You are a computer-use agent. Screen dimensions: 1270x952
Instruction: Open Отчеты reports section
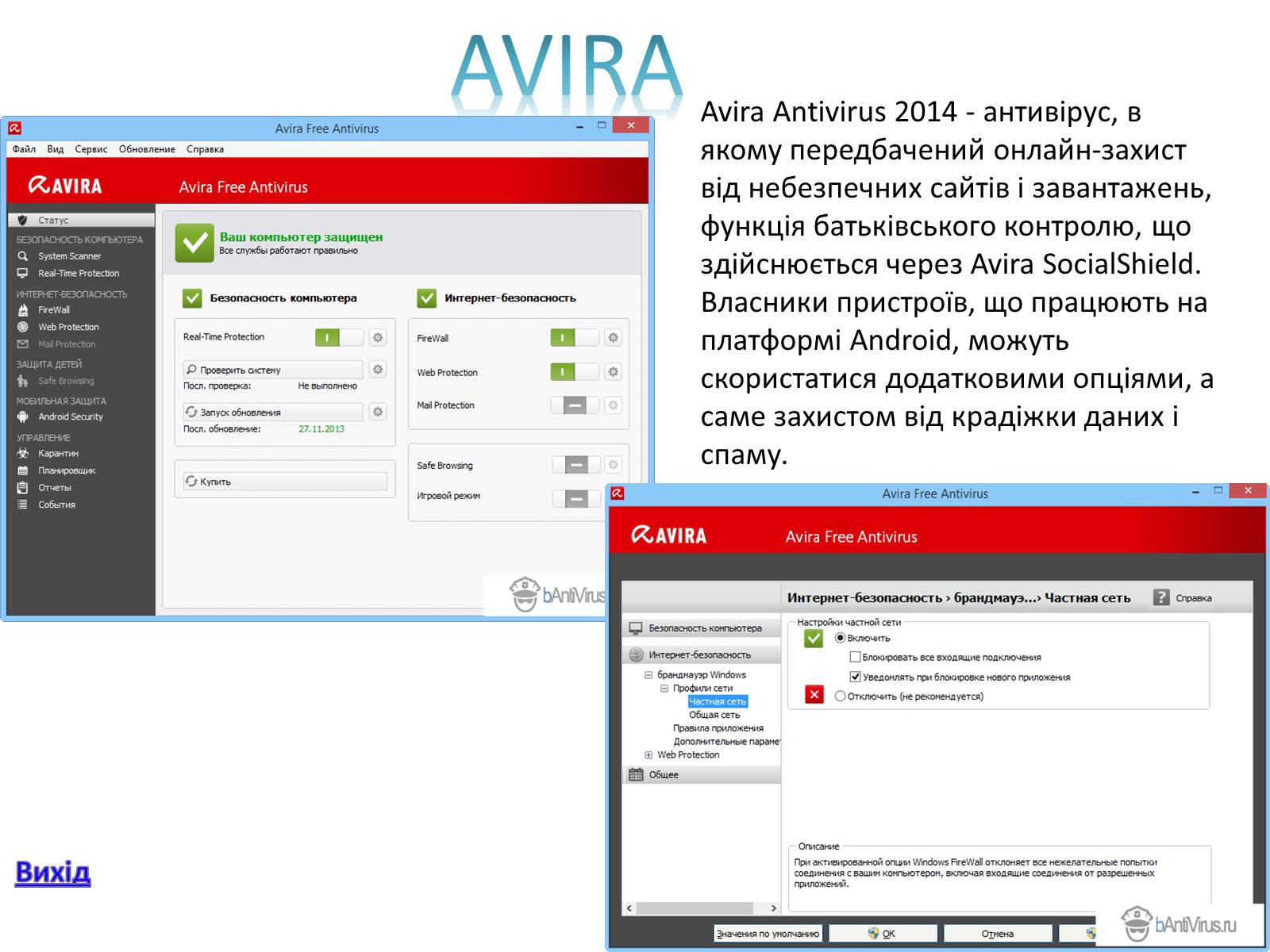pos(55,488)
